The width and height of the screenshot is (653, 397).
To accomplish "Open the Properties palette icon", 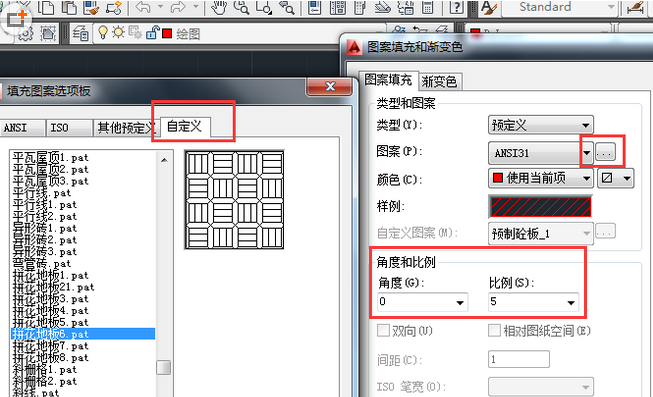I will (315, 7).
